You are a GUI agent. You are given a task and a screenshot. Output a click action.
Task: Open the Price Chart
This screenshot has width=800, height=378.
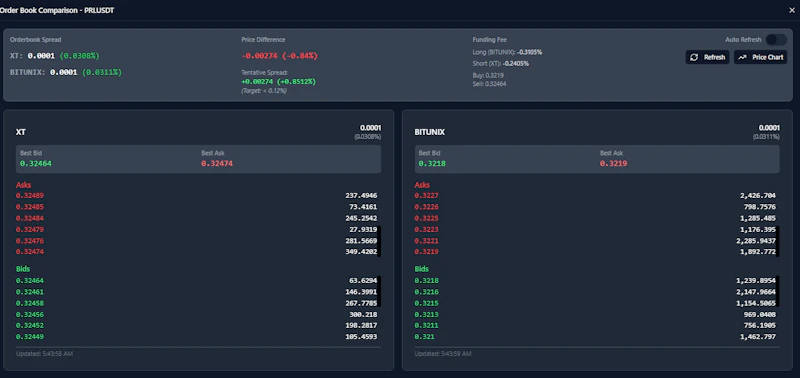click(760, 57)
